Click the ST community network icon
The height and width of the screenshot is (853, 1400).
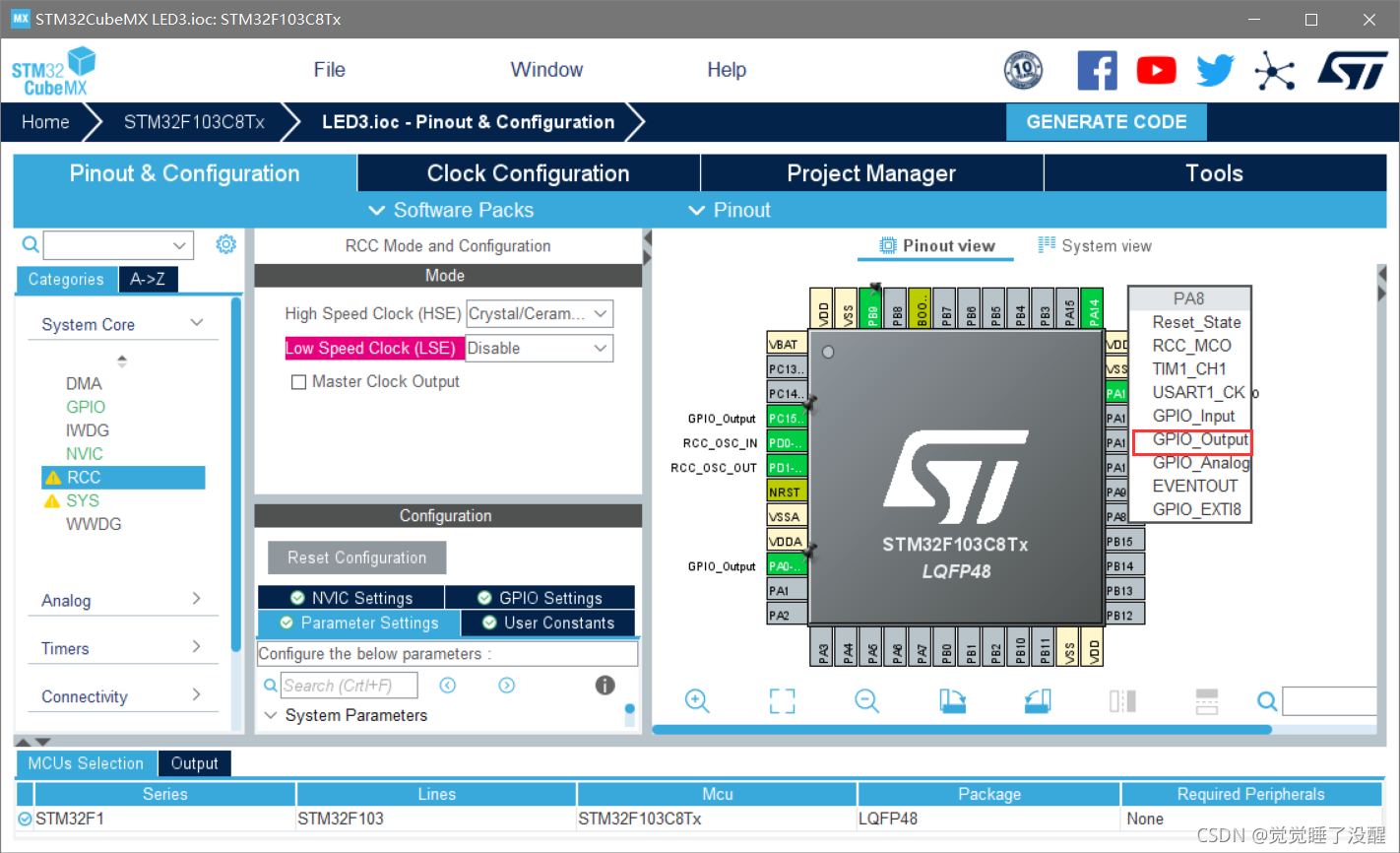click(x=1274, y=71)
